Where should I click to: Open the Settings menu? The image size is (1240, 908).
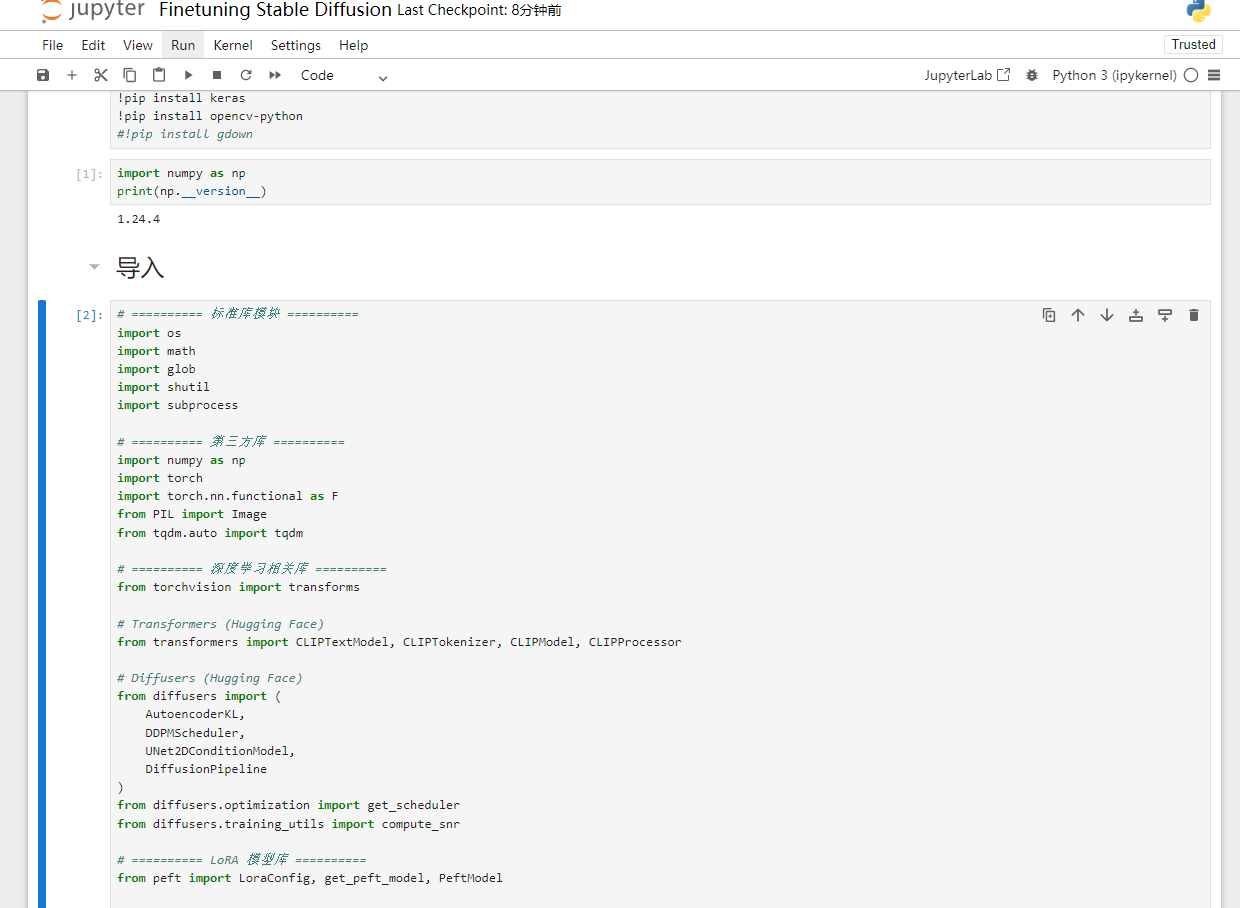pos(296,45)
